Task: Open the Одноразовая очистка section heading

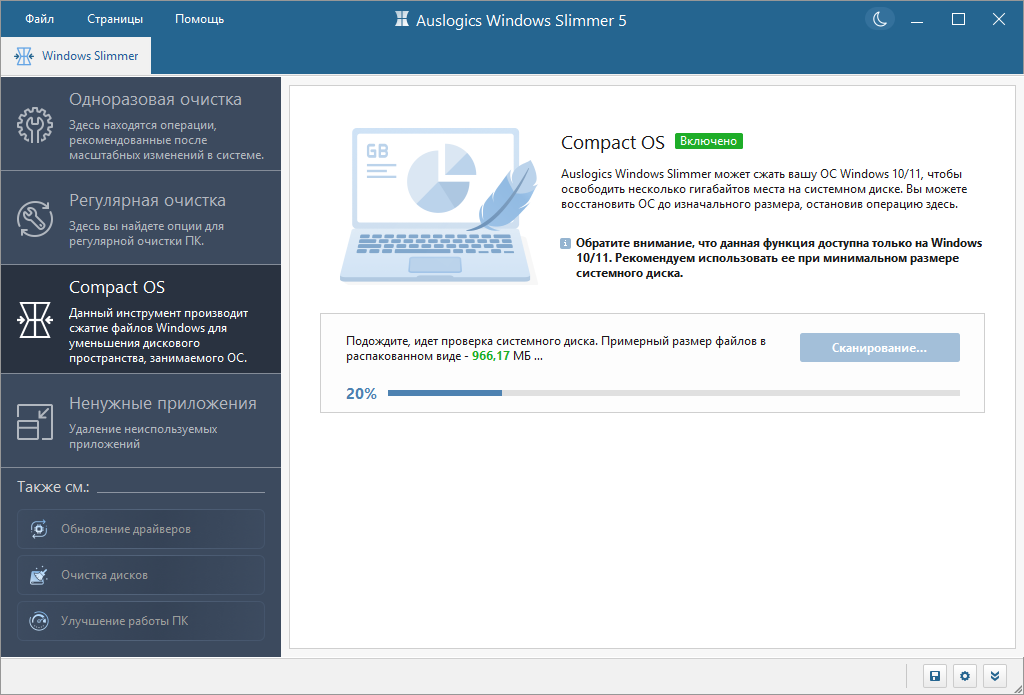Action: coord(155,99)
